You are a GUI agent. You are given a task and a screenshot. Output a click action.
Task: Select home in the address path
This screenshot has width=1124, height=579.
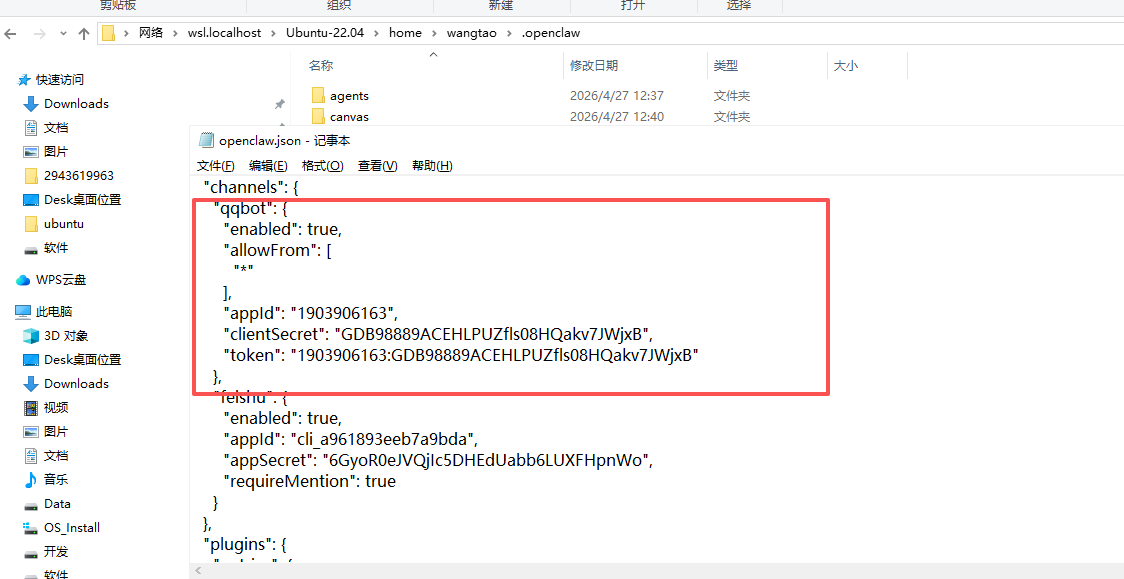[406, 33]
